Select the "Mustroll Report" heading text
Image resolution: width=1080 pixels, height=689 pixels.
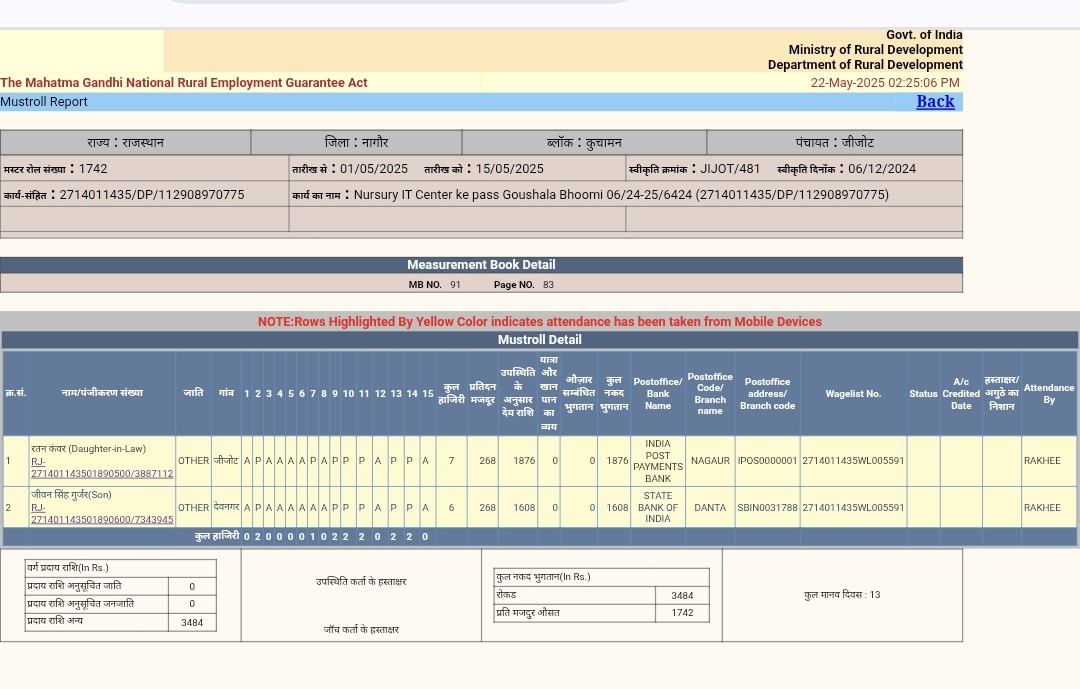click(44, 102)
